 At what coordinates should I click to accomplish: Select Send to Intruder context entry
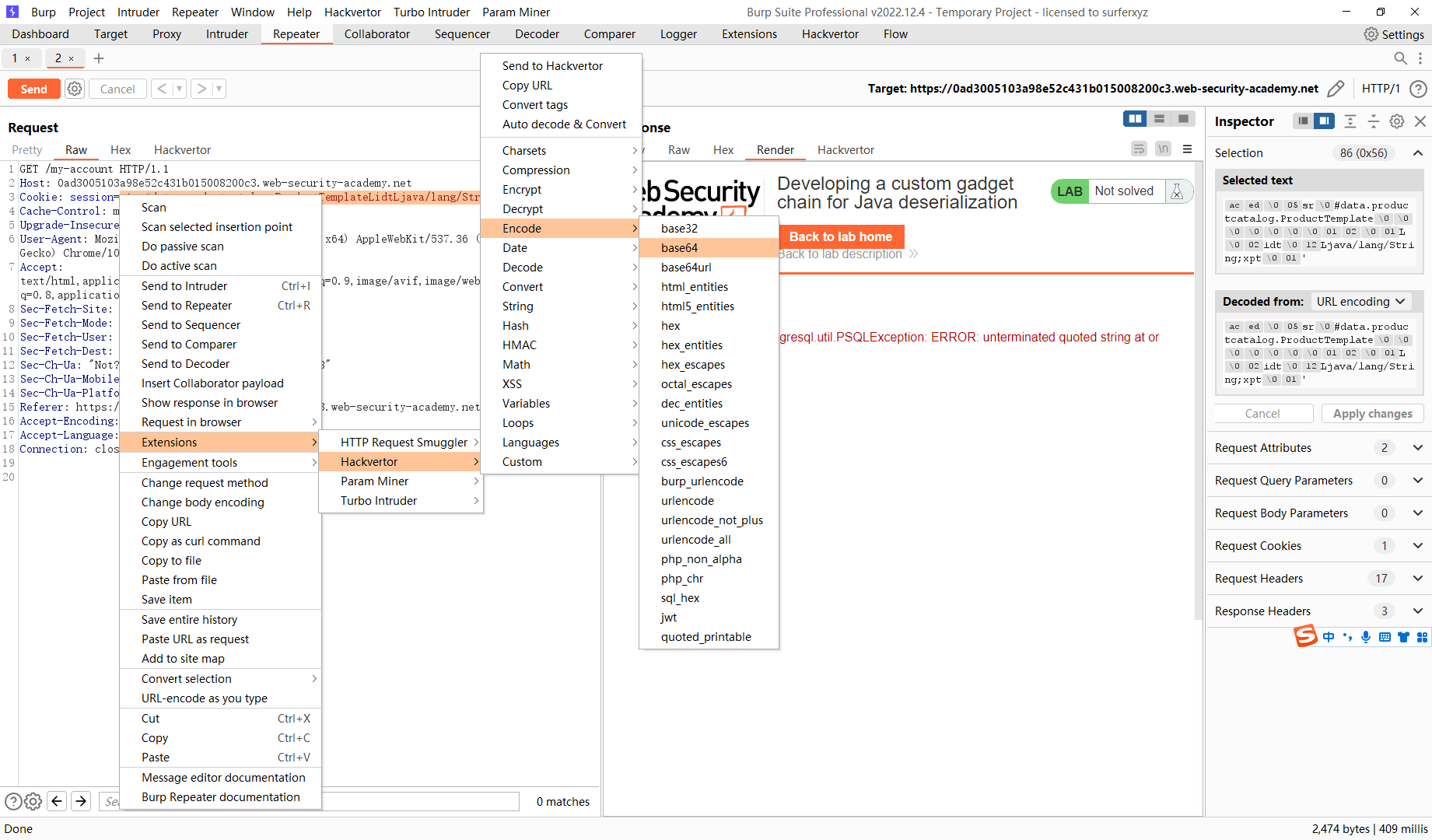(x=220, y=286)
